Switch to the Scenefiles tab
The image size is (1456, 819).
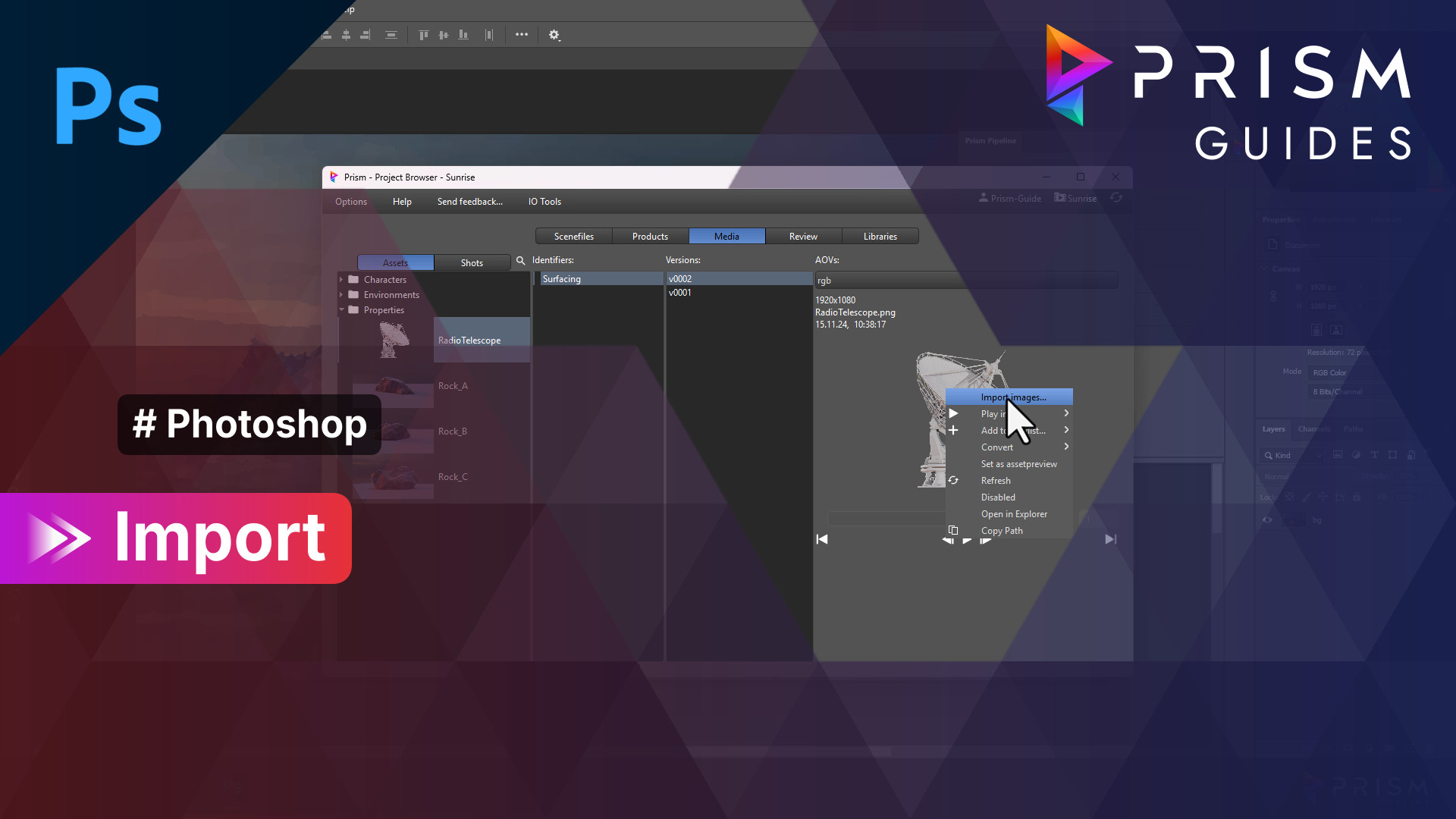(x=573, y=237)
